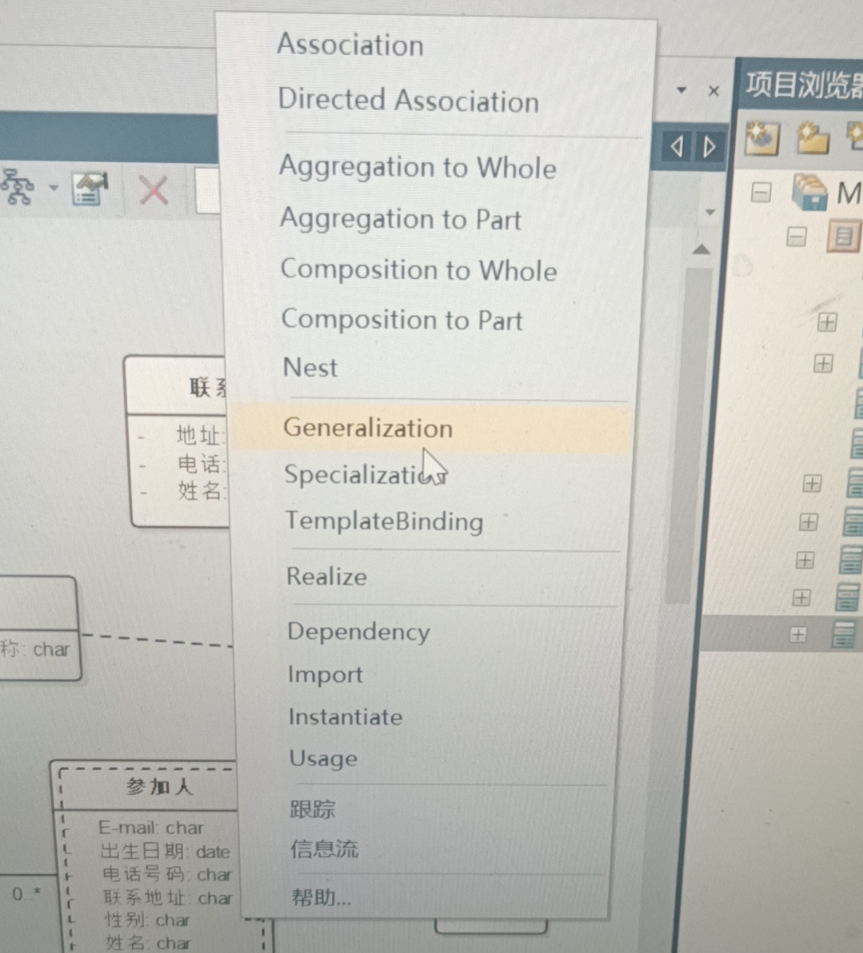Expand a plus-box item in the Project Browser tree
863x953 pixels.
[x=826, y=323]
